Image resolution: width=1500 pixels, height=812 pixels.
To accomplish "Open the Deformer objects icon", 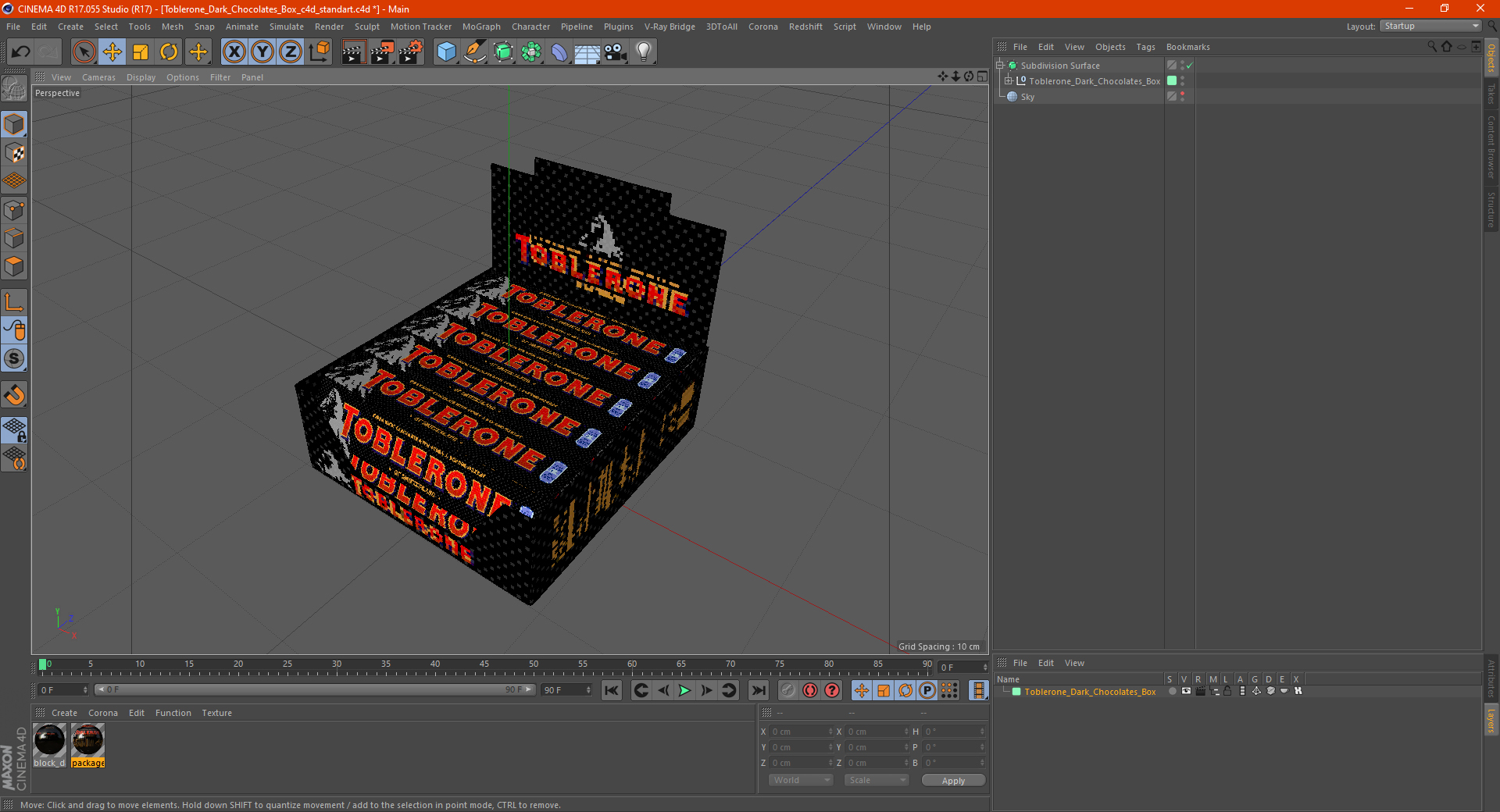I will 559,52.
